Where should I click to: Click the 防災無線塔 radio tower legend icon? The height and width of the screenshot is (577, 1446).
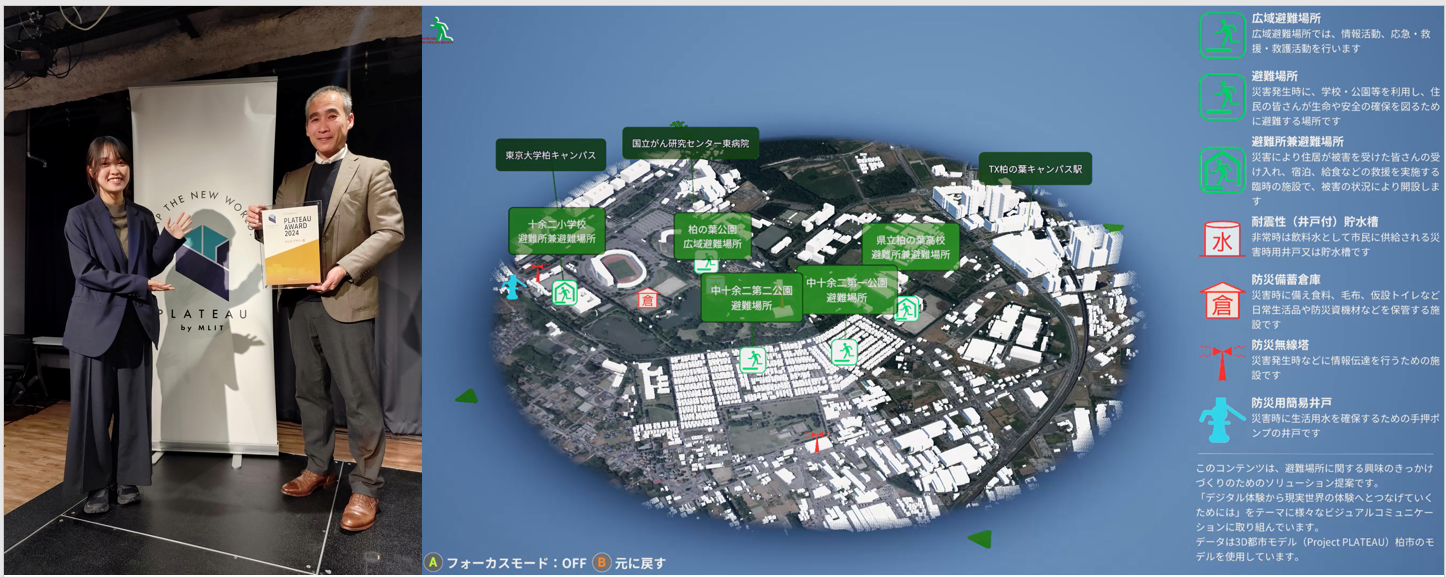click(x=1221, y=361)
